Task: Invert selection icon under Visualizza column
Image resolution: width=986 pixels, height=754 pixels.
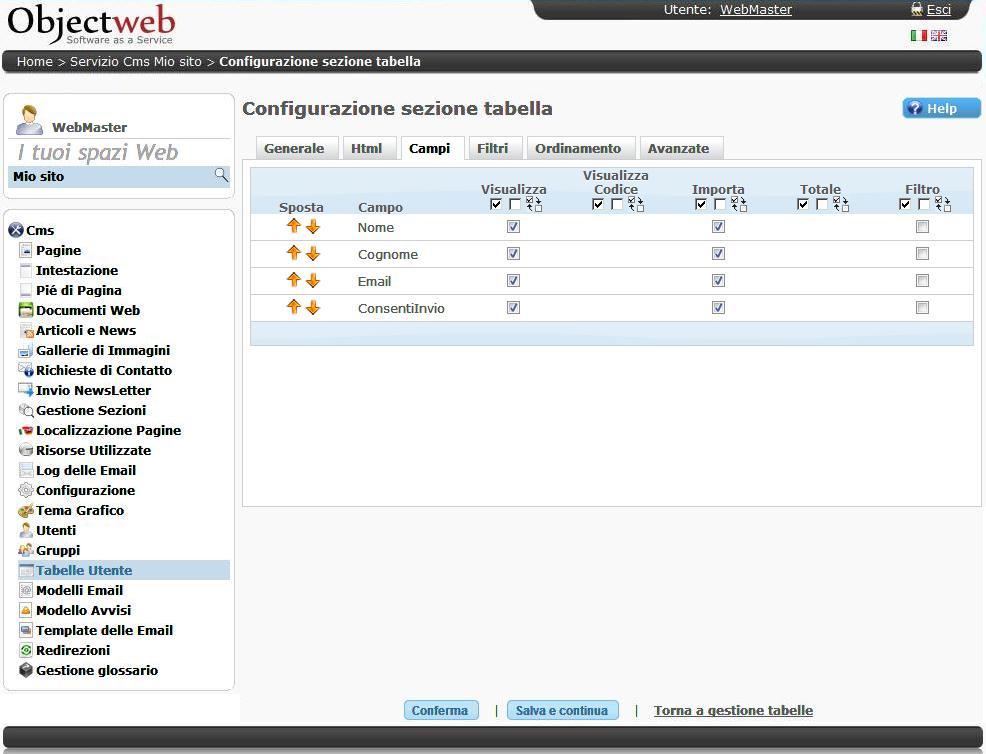Action: [x=534, y=204]
